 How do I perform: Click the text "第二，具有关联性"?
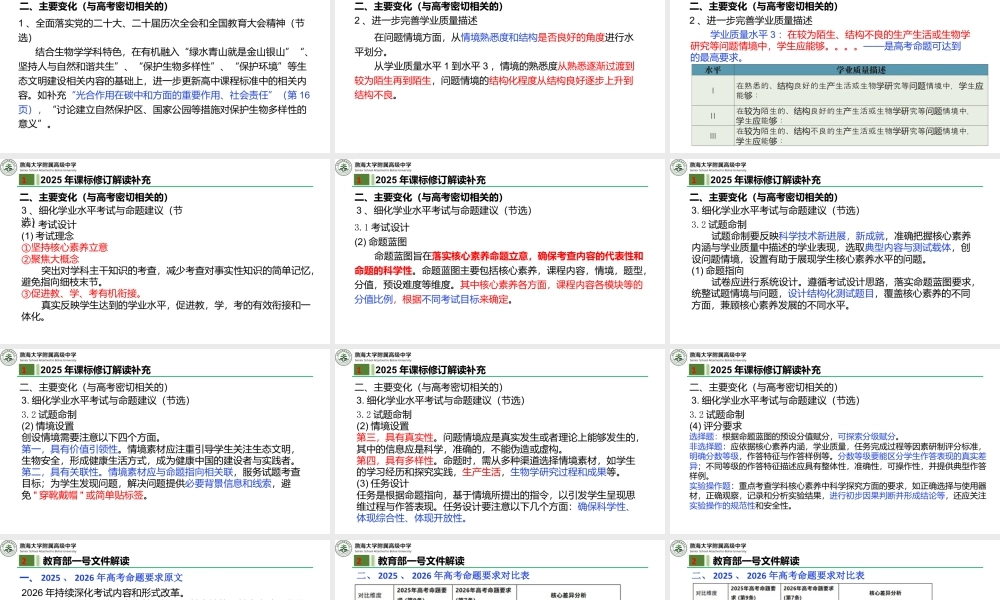60,472
